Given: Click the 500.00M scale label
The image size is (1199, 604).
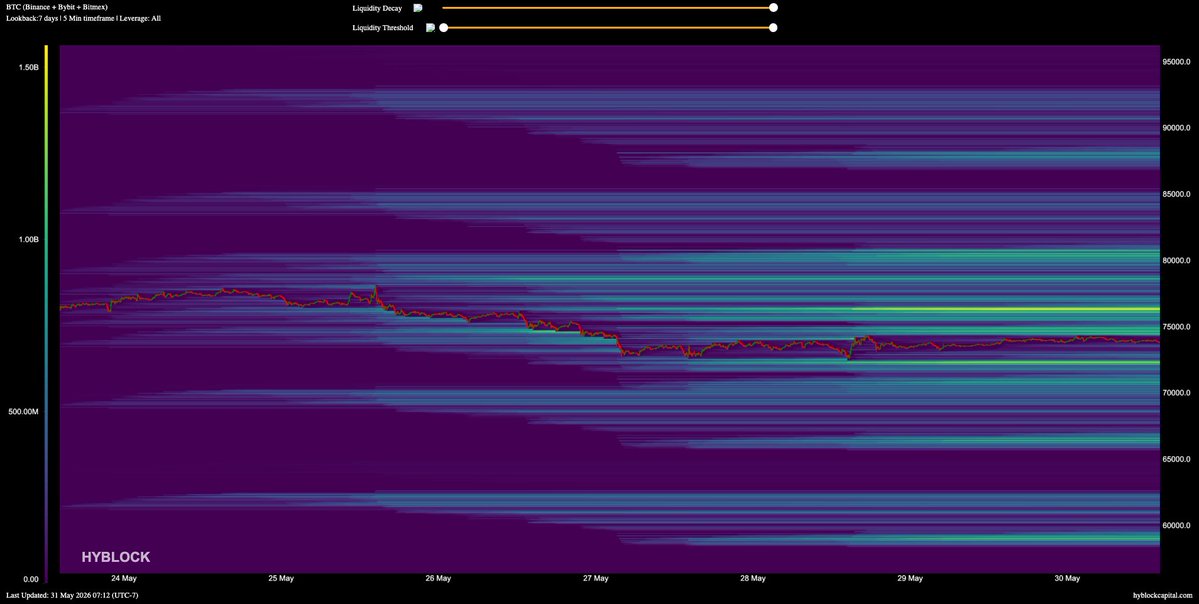Looking at the screenshot, I should [24, 411].
